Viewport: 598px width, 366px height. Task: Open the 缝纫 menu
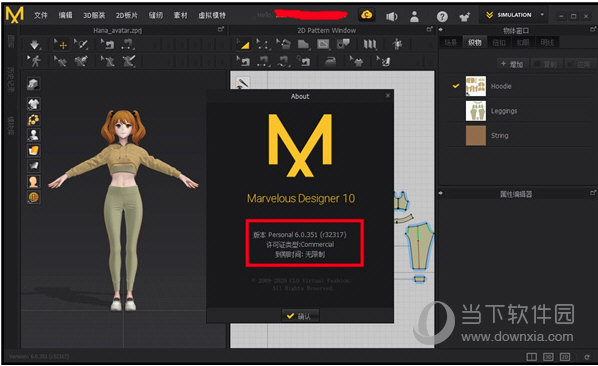[156, 15]
